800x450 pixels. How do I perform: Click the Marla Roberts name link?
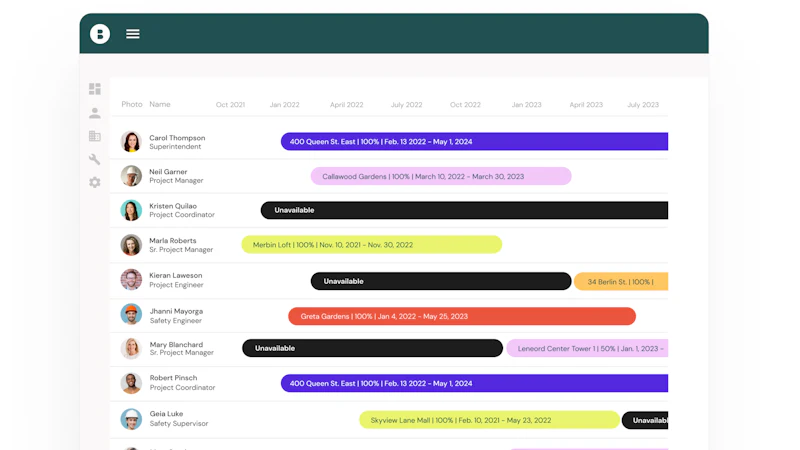(x=173, y=241)
